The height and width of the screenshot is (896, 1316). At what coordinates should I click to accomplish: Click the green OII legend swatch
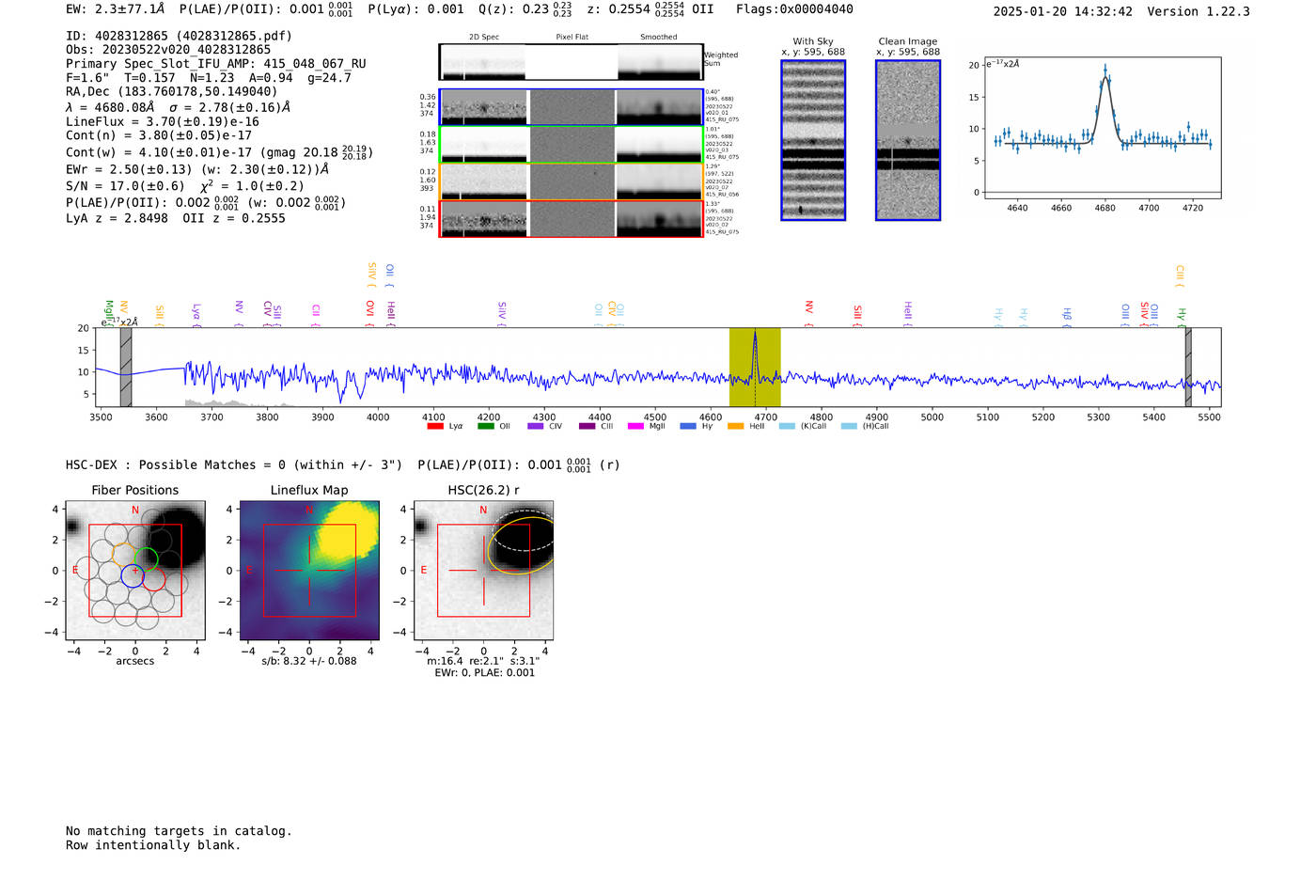pos(485,426)
